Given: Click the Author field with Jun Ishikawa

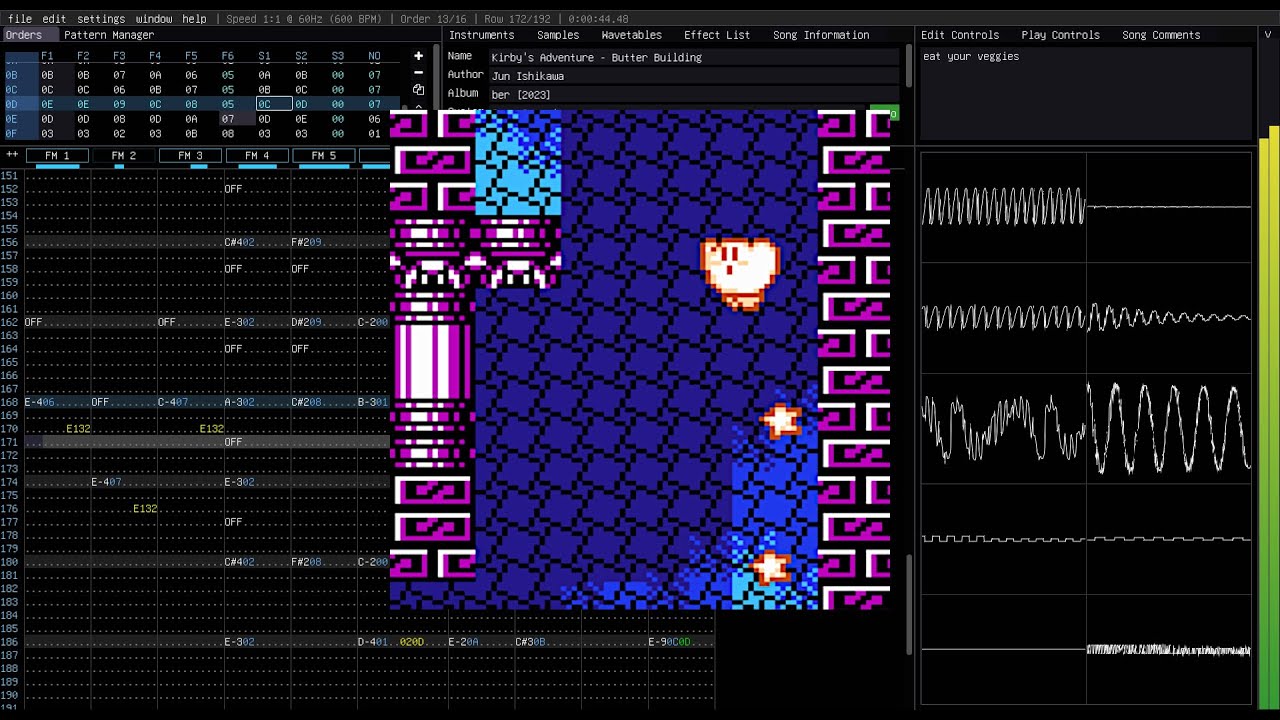Looking at the screenshot, I should coord(694,76).
